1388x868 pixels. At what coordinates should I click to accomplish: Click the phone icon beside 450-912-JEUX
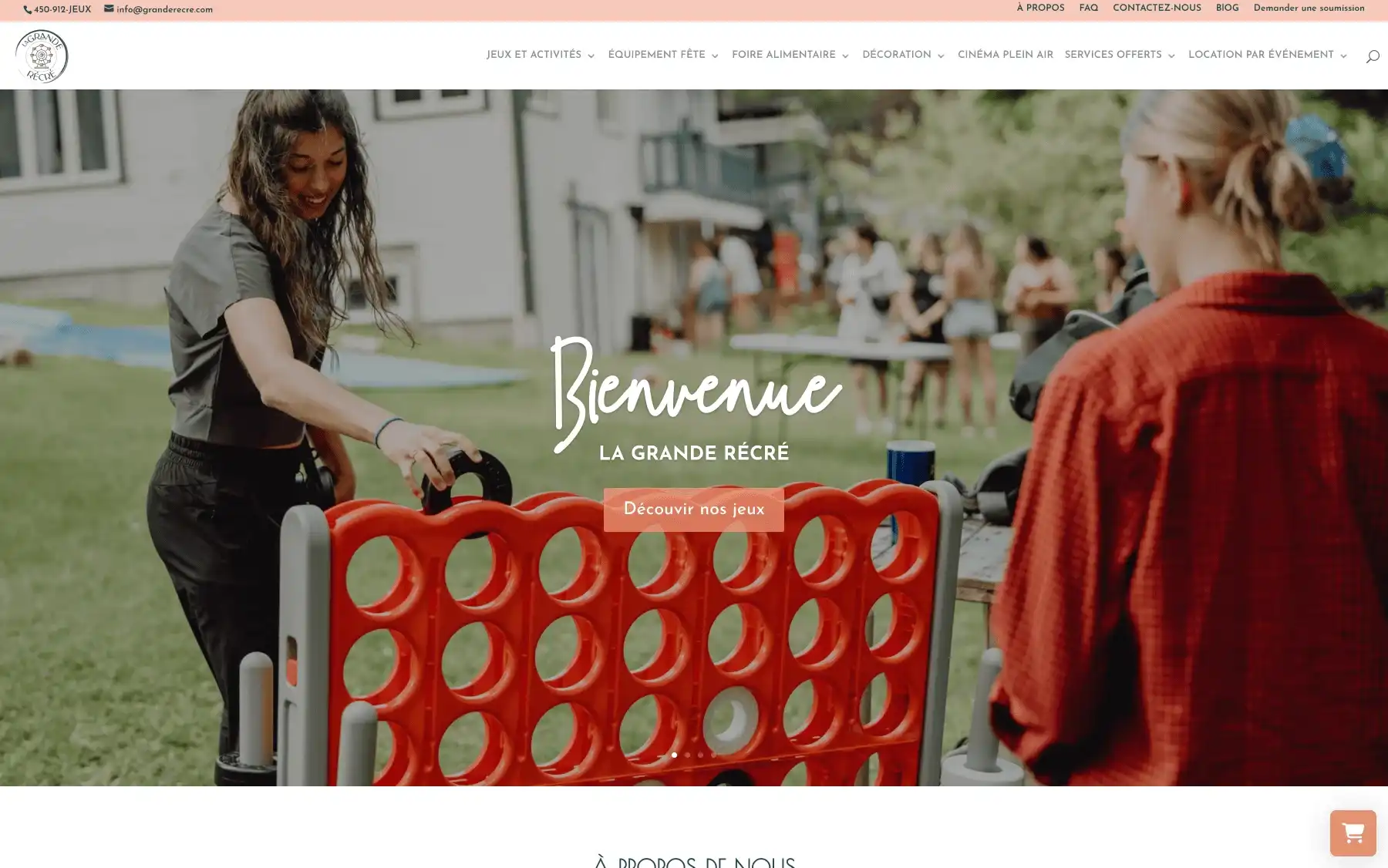(x=28, y=10)
